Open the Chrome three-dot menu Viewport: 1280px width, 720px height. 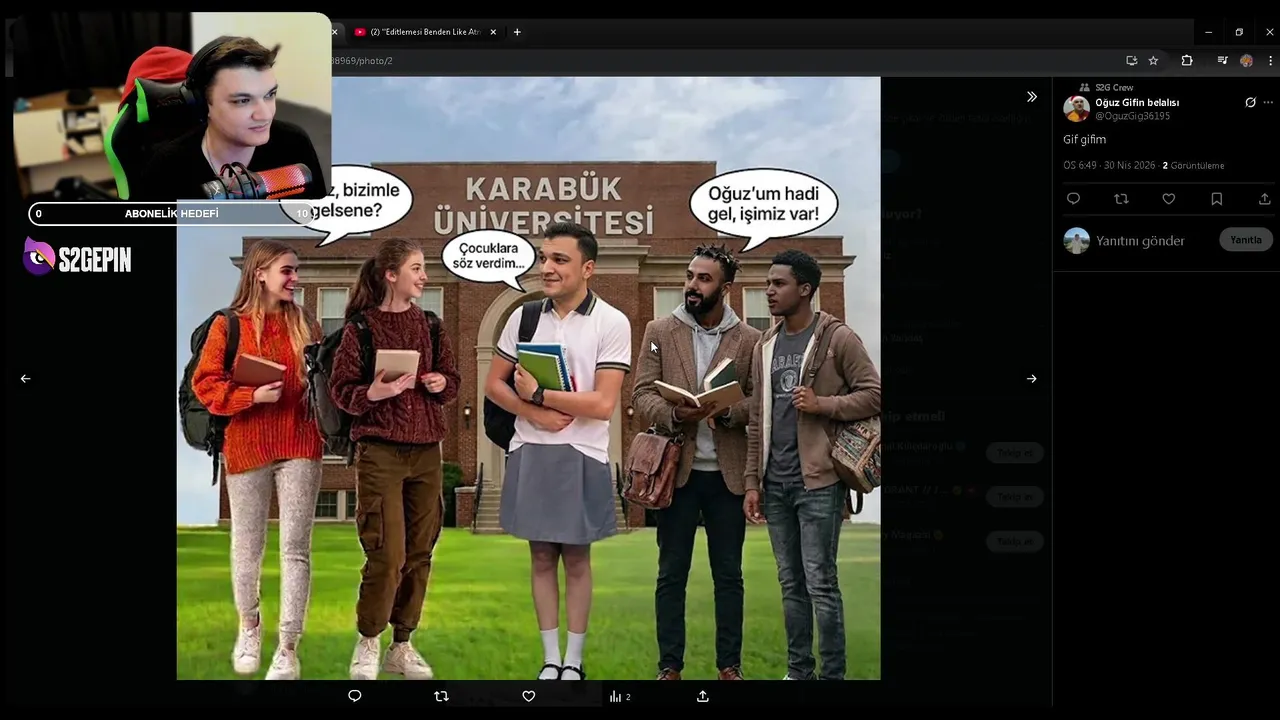click(1269, 60)
